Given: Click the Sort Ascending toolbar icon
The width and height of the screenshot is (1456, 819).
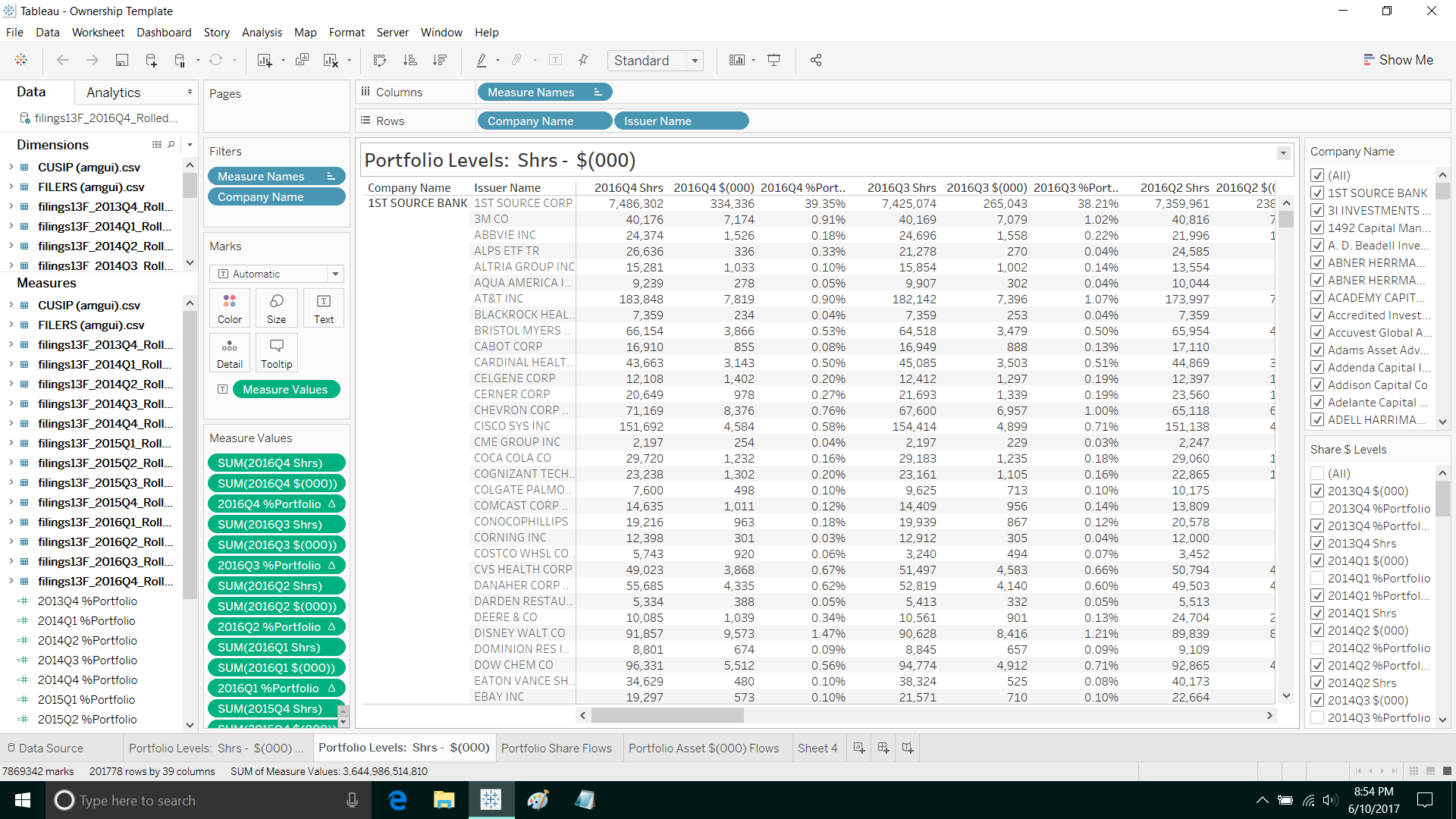Looking at the screenshot, I should 409,60.
